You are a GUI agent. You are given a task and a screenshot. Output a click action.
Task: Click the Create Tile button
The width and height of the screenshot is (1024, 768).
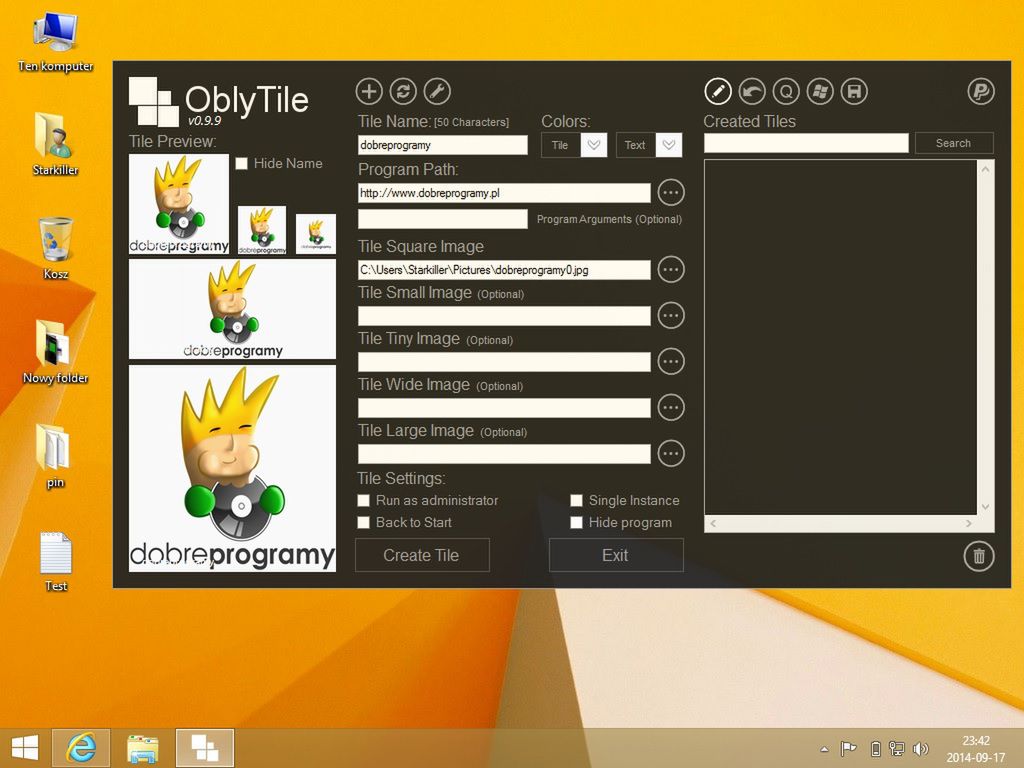coord(422,555)
